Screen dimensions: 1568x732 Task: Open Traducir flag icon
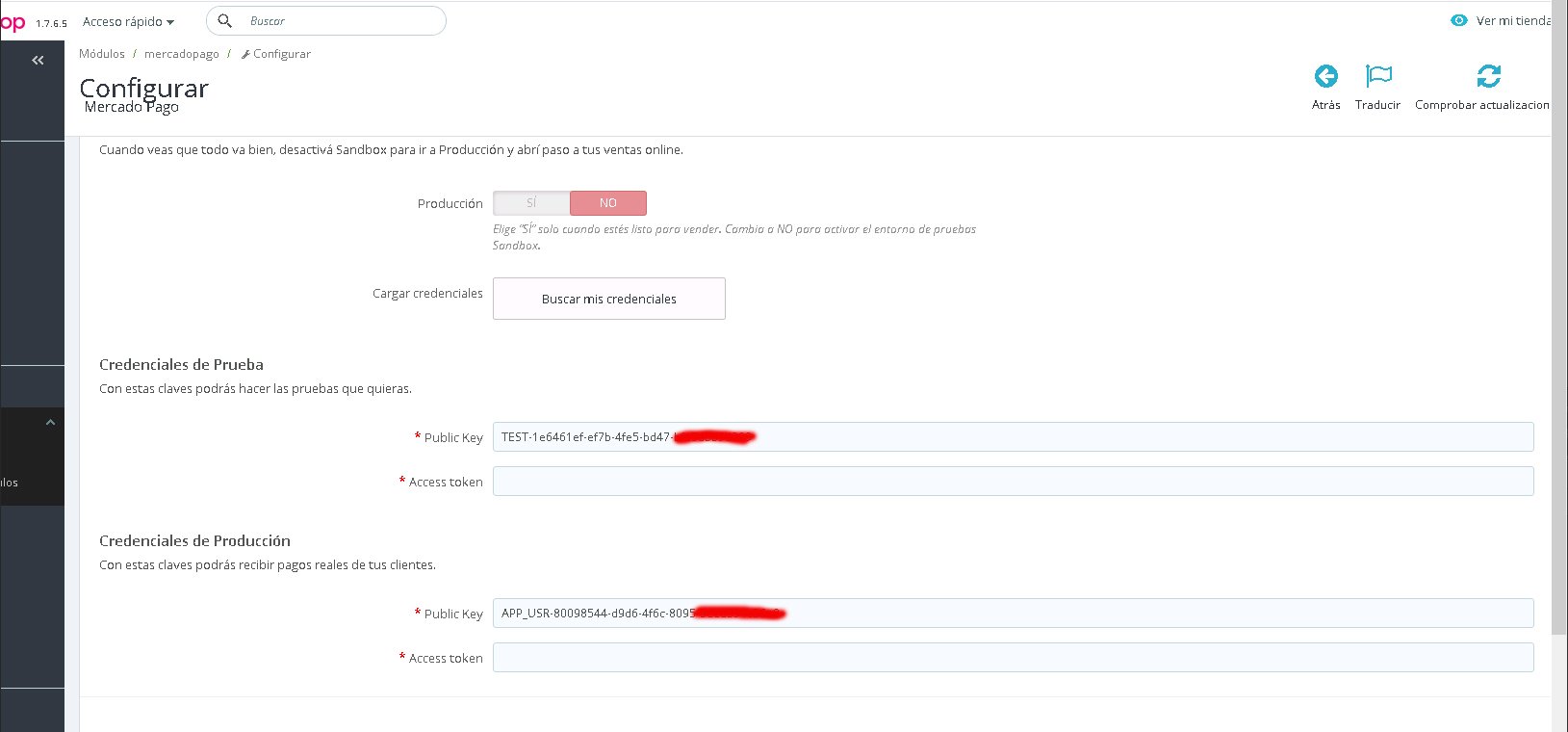pyautogui.click(x=1378, y=76)
